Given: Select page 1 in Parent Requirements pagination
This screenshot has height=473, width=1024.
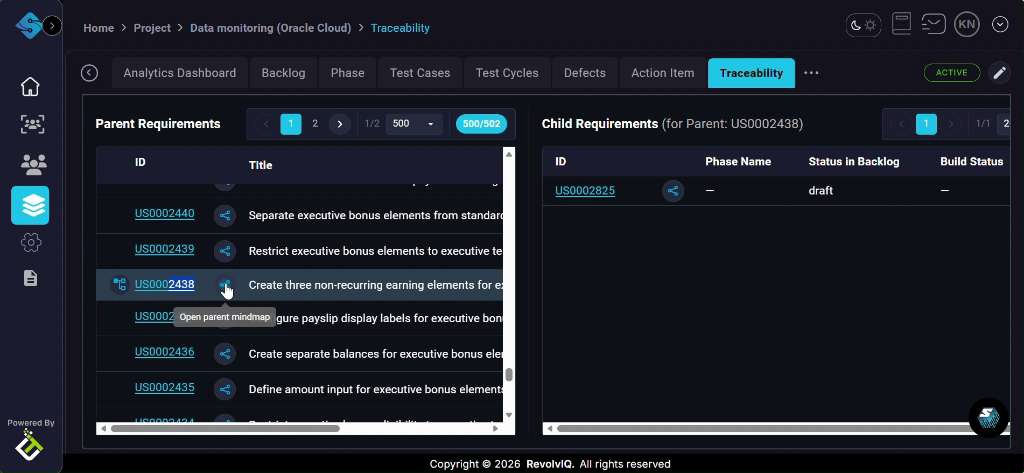Looking at the screenshot, I should (x=291, y=124).
